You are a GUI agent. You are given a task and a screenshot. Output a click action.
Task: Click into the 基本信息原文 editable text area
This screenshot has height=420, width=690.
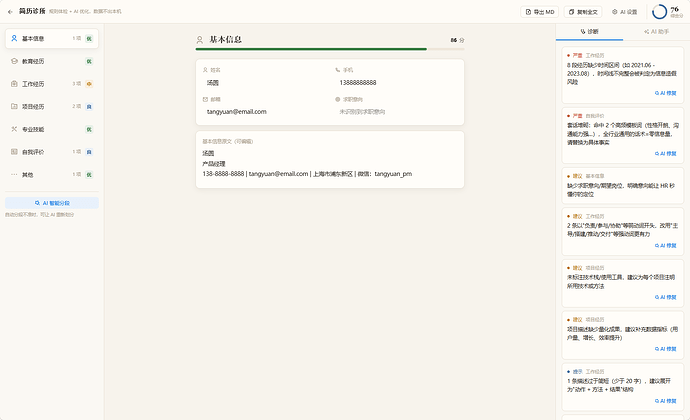tap(330, 164)
